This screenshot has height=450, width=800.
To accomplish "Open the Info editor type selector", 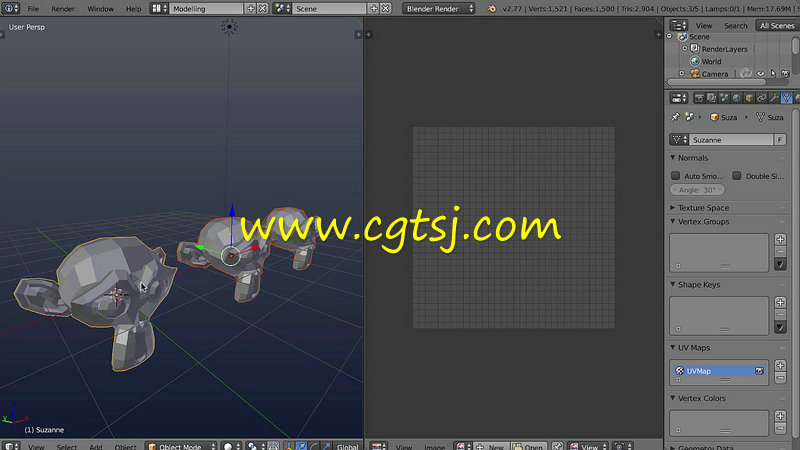I will pyautogui.click(x=10, y=8).
